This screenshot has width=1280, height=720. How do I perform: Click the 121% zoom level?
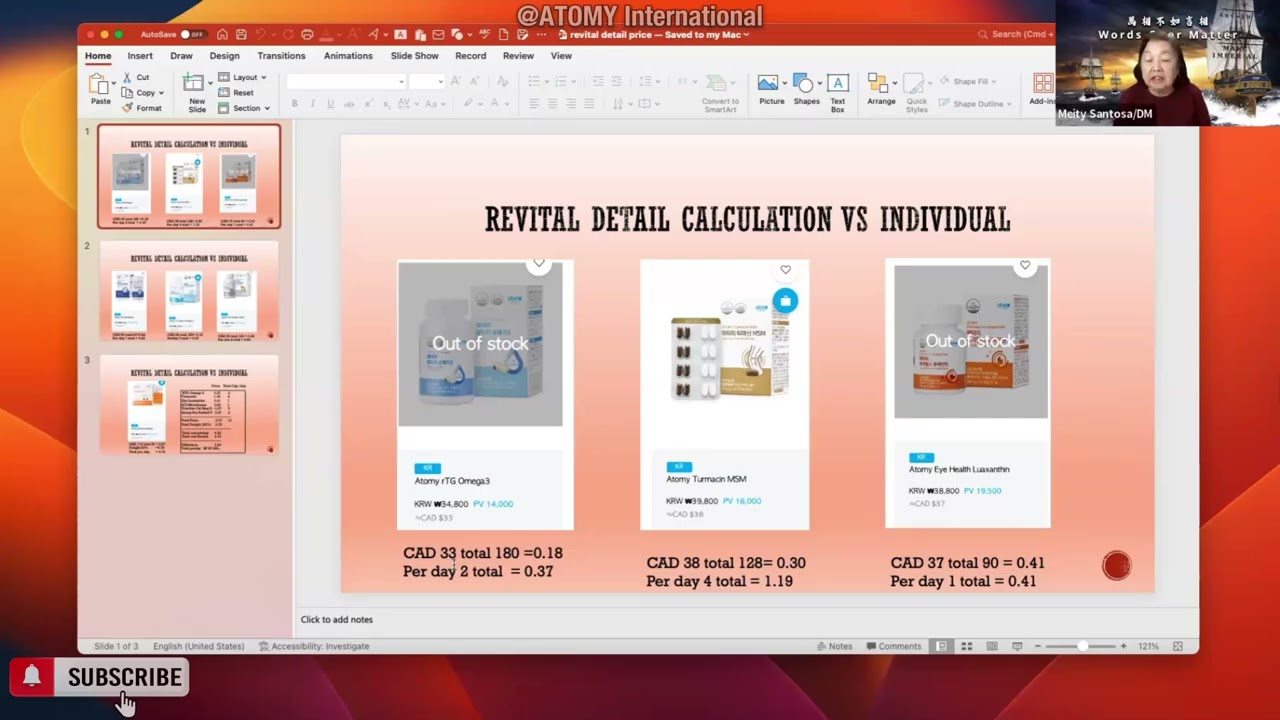(1148, 646)
